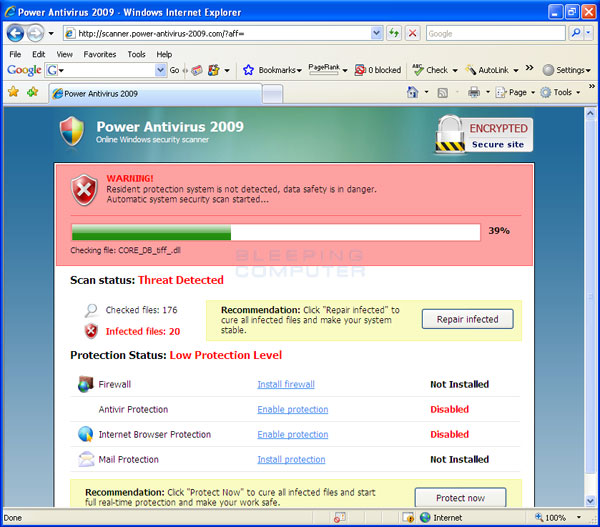Screen dimensions: 600x527
Task: Click the browser Back arrow button
Action: [x=16, y=33]
